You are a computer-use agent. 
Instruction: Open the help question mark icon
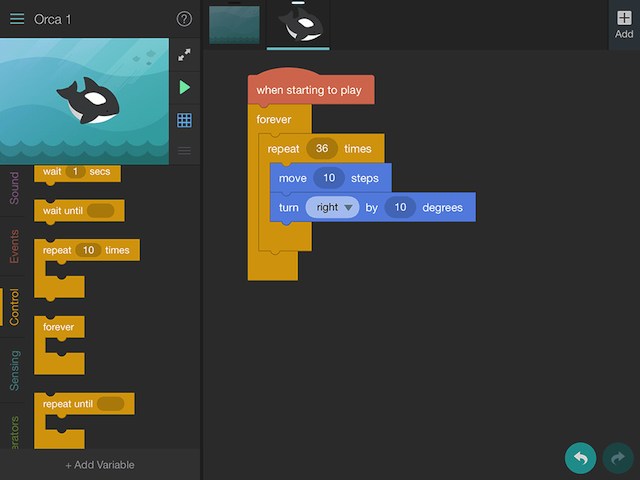[184, 19]
